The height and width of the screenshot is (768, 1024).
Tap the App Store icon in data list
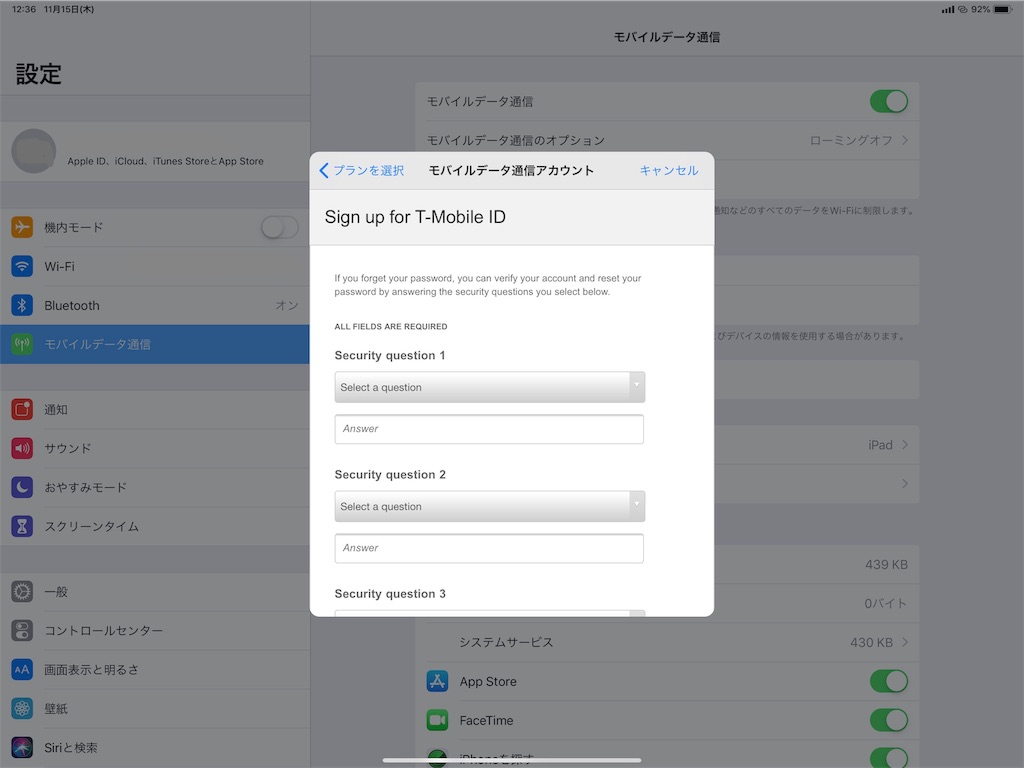[x=438, y=681]
